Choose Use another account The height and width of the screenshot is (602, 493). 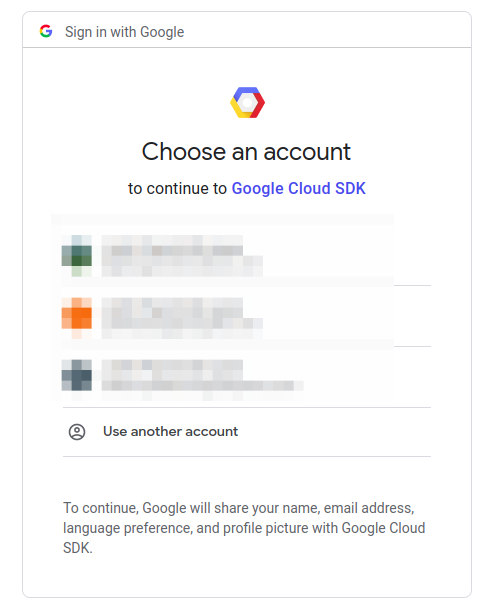coord(246,432)
